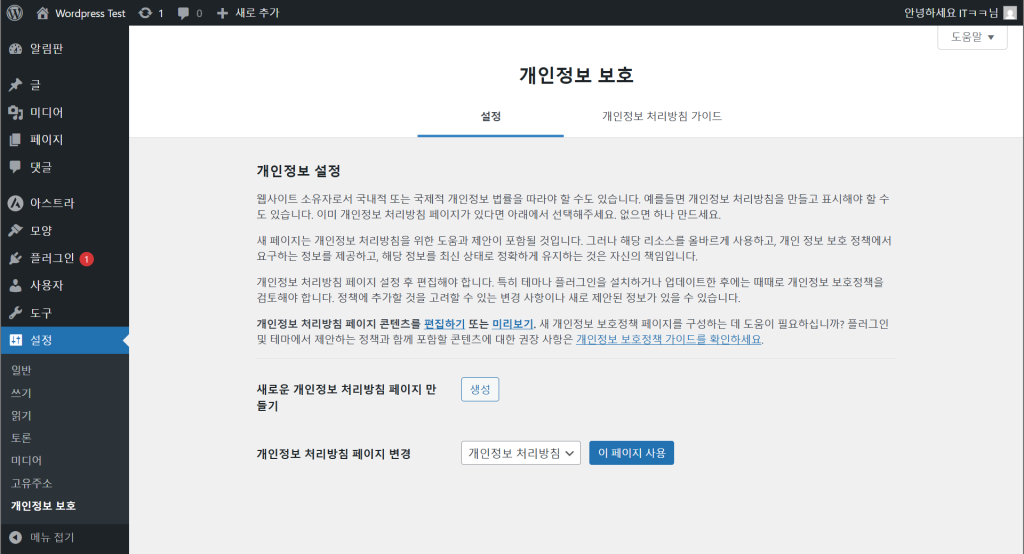Switch to 개인정보 처리방침 가이드 tab
The height and width of the screenshot is (554, 1024).
662,116
